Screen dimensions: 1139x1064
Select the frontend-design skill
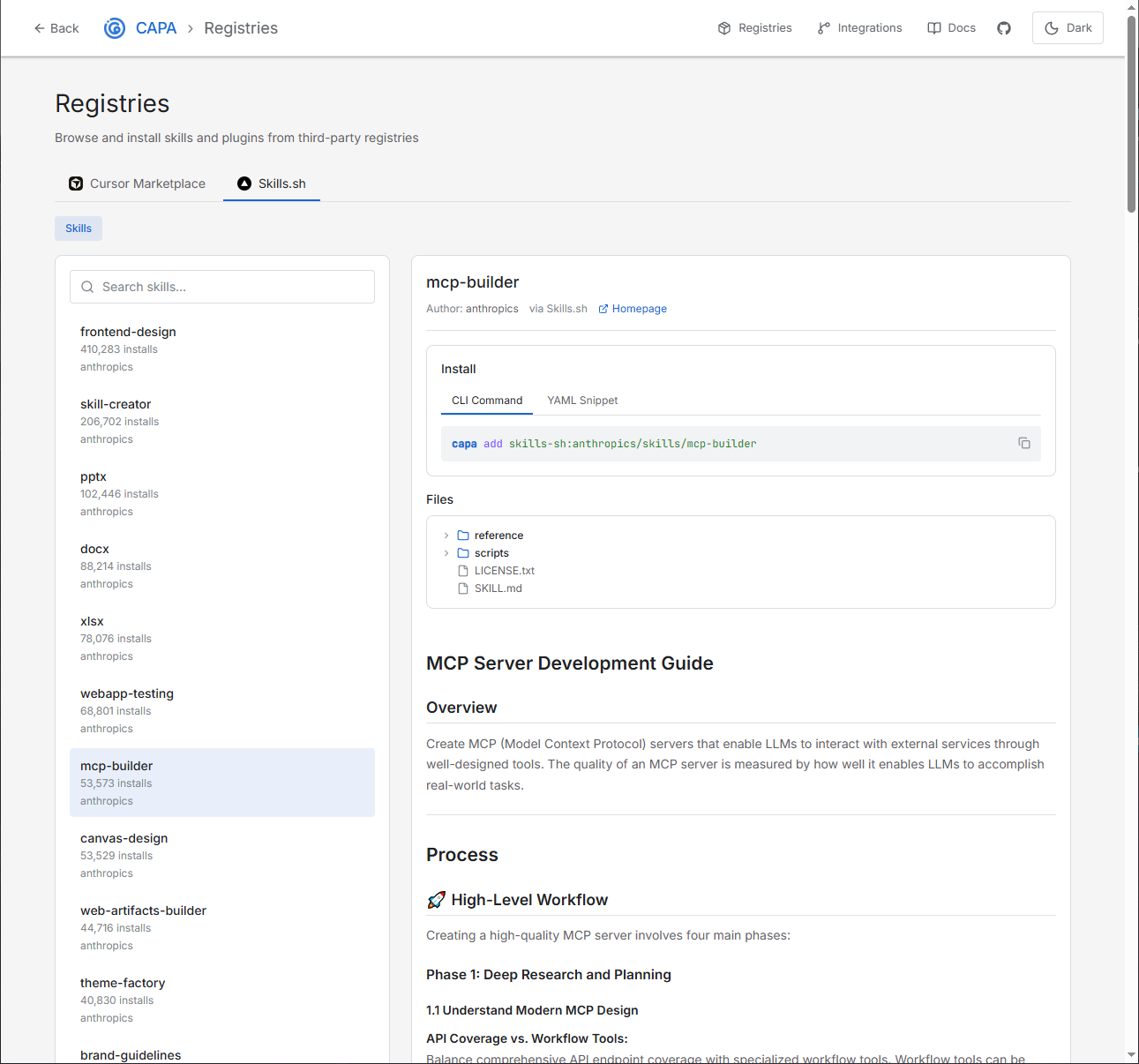(222, 348)
